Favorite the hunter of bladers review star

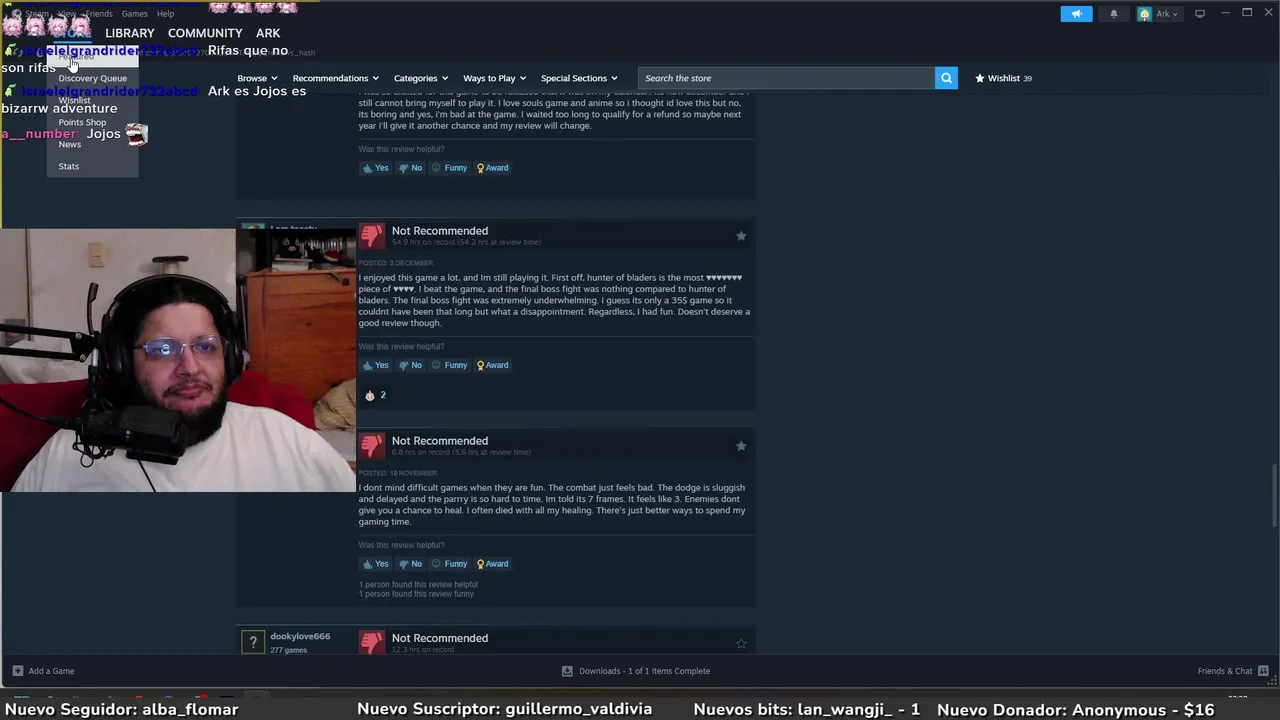pyautogui.click(x=741, y=236)
